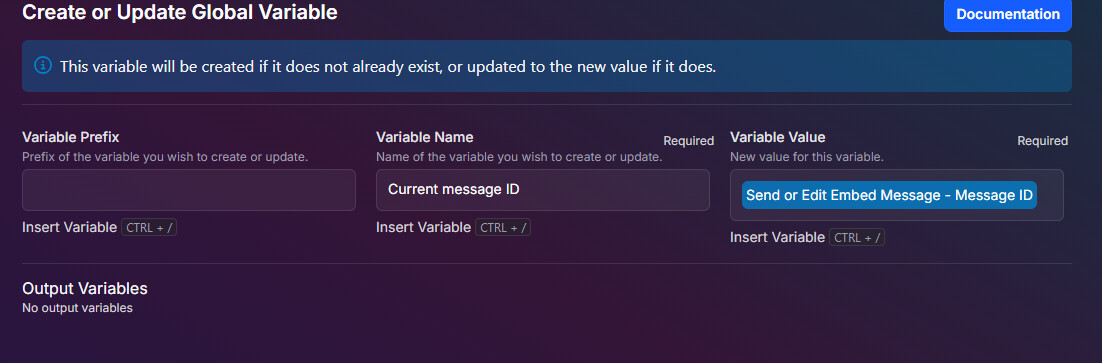Click Insert Variable under Variable Prefix

pos(70,227)
